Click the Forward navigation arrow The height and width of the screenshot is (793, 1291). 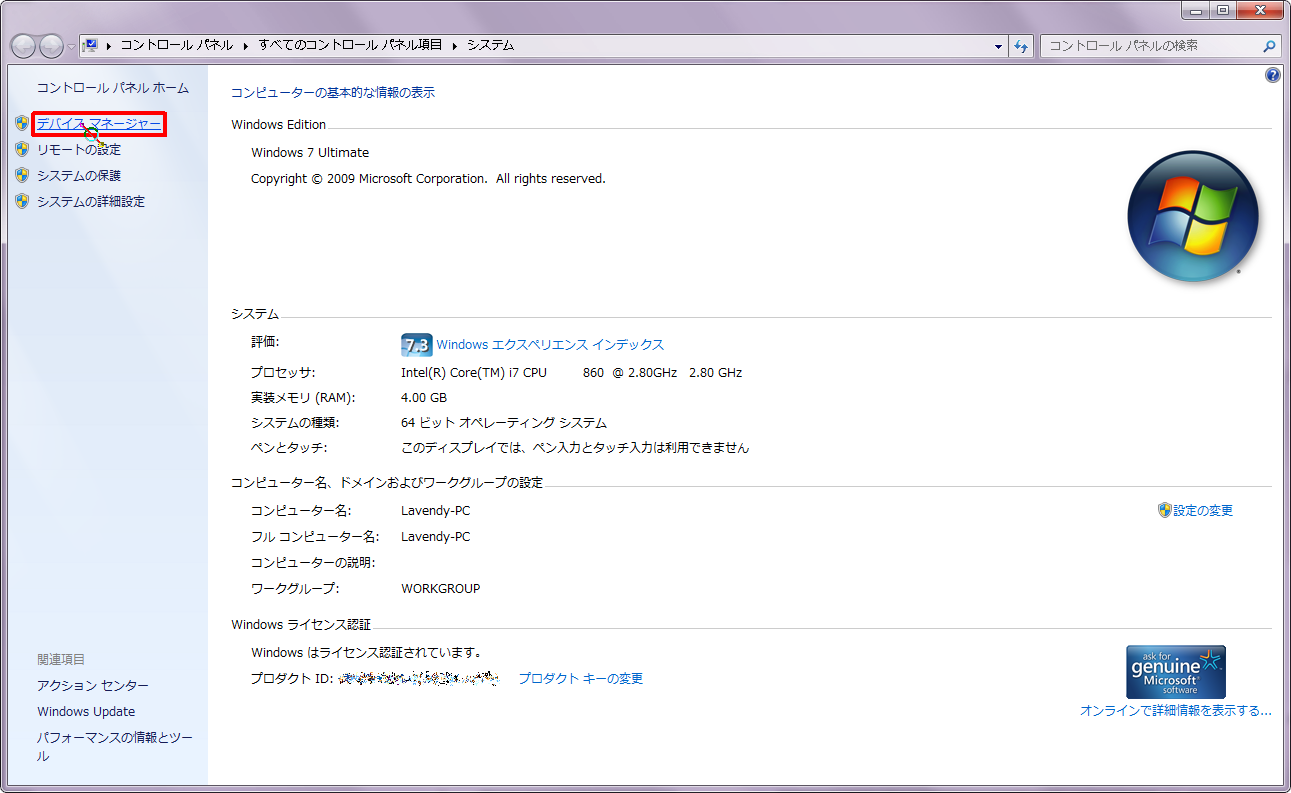click(x=51, y=45)
